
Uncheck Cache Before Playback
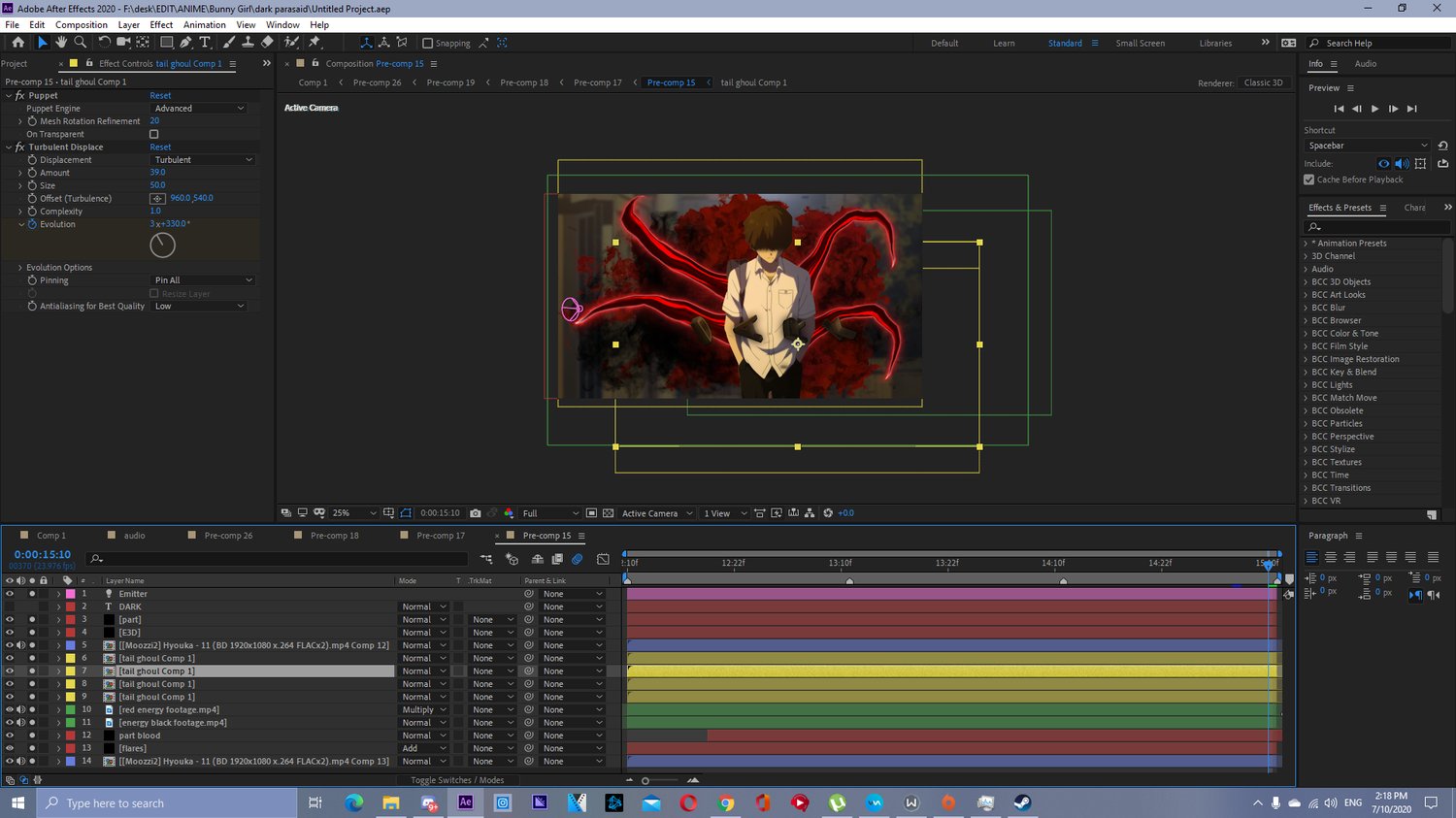click(x=1308, y=180)
